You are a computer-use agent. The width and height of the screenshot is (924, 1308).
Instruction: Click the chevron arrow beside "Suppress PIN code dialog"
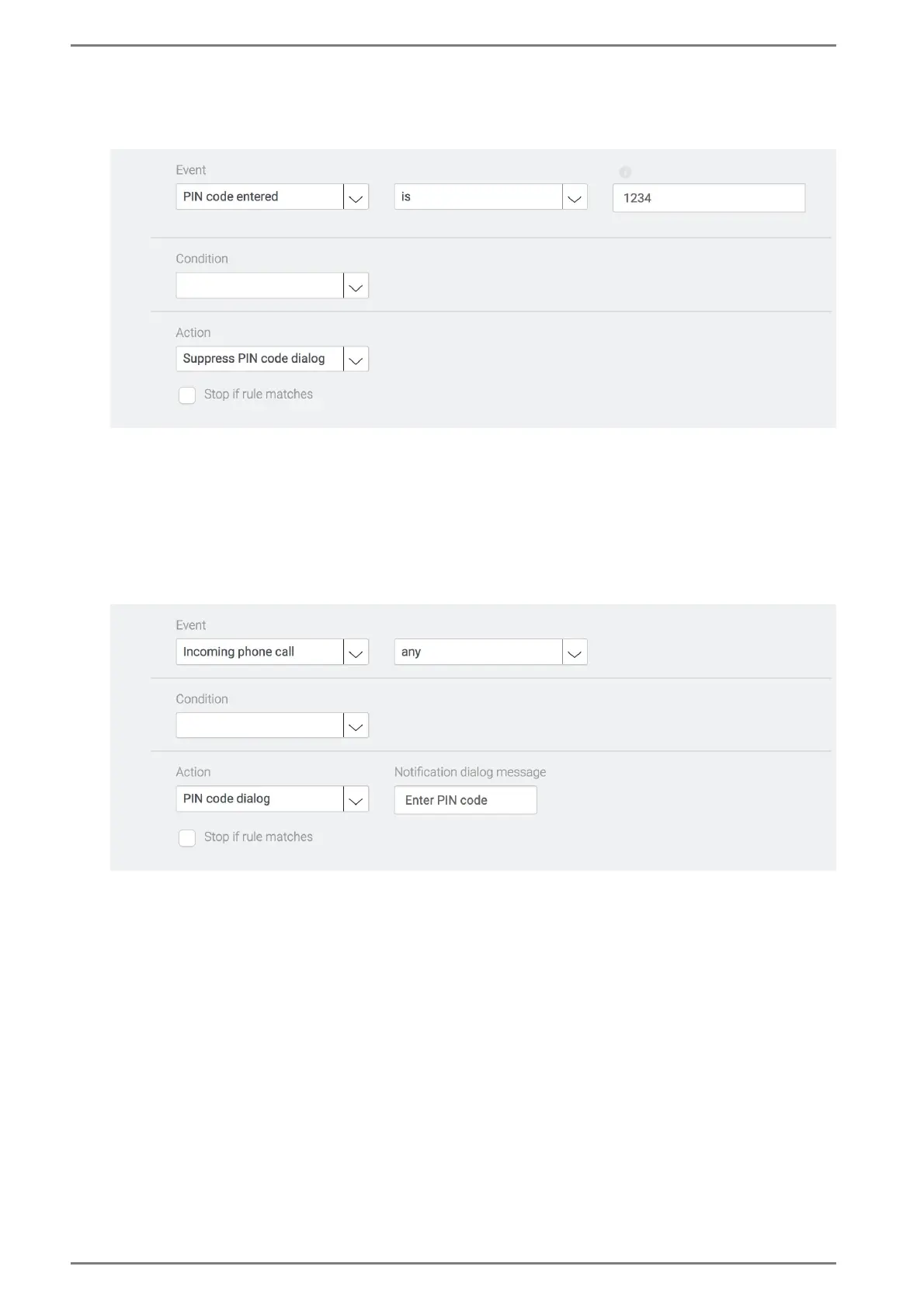click(x=356, y=360)
